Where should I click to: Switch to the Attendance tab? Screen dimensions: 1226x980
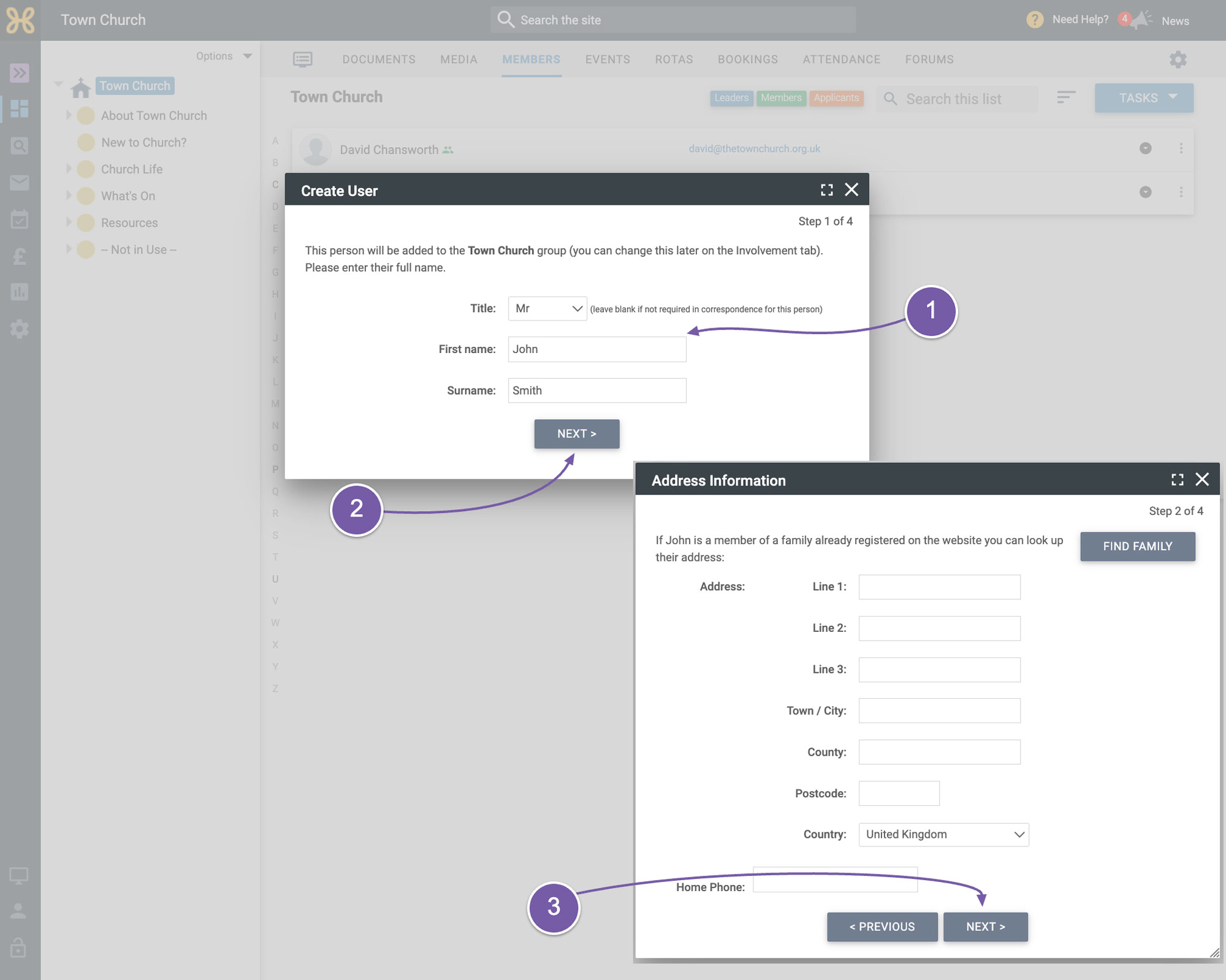(842, 59)
